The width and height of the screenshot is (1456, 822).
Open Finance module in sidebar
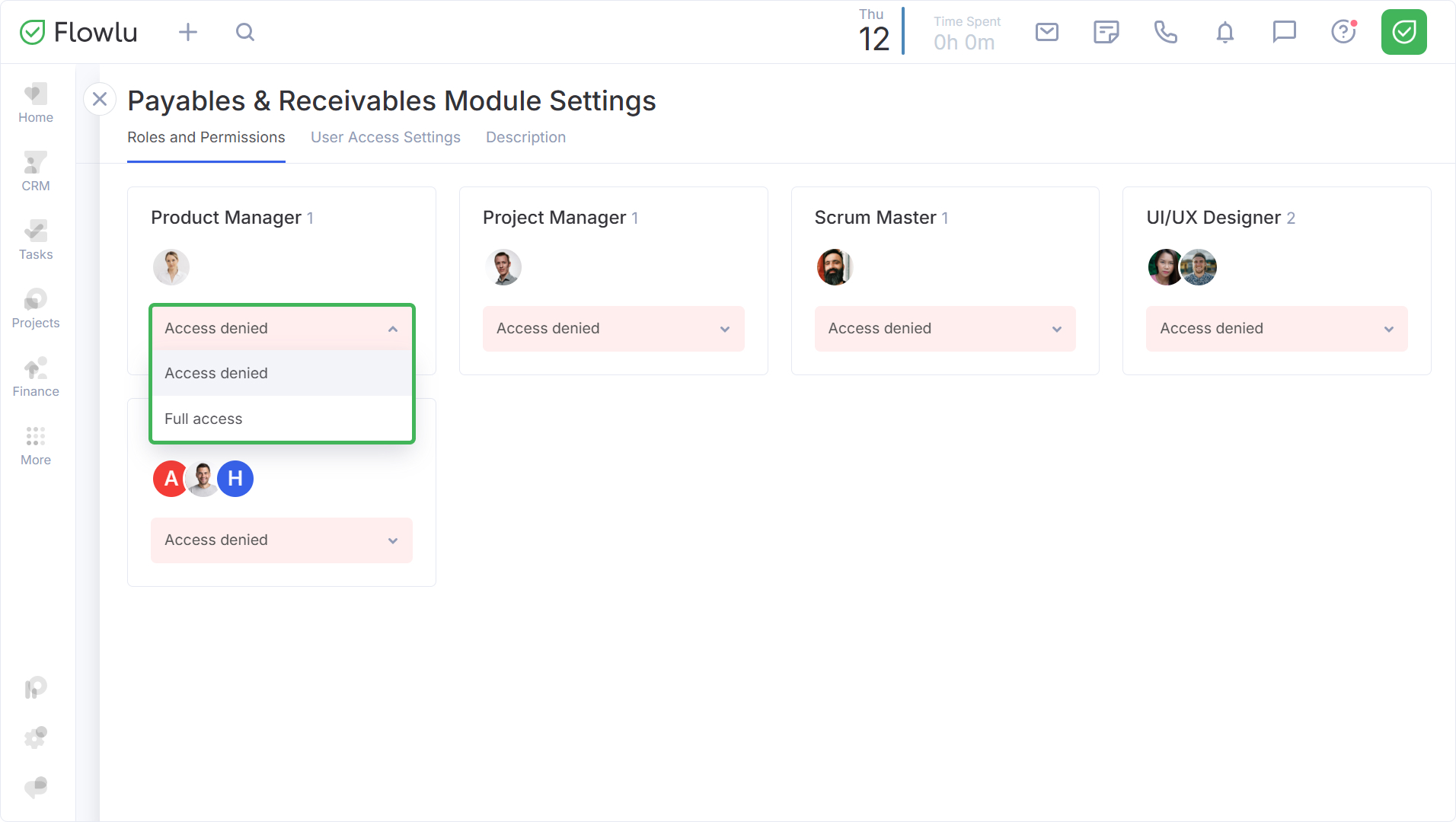tap(36, 377)
